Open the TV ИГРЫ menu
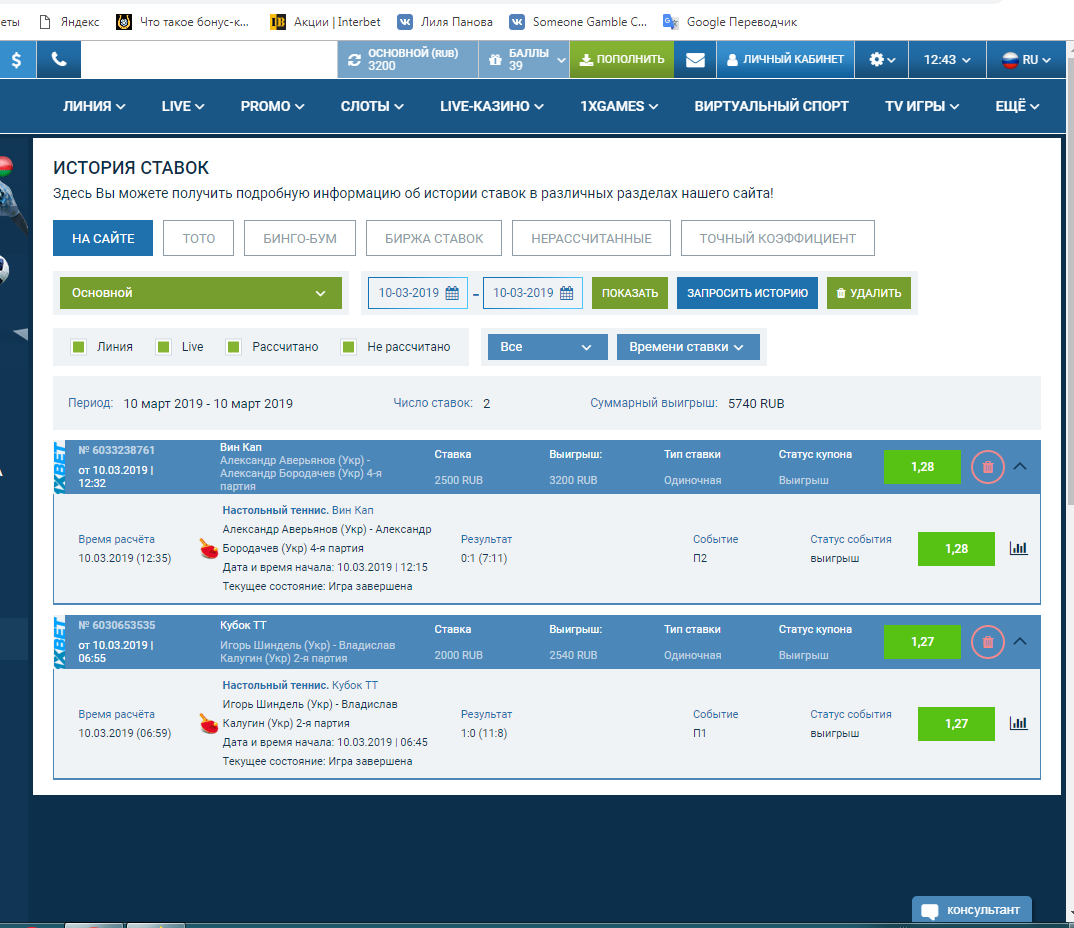The height and width of the screenshot is (928, 1074). click(922, 106)
